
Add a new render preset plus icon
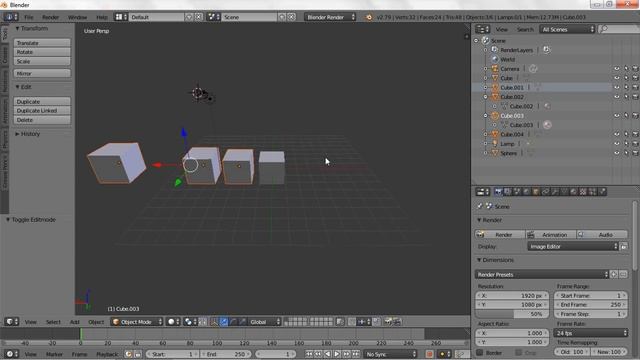[613, 275]
